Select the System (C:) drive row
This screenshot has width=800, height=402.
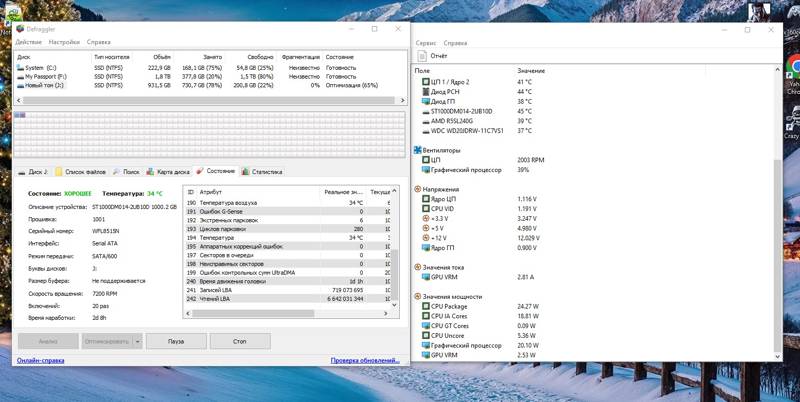(x=38, y=68)
